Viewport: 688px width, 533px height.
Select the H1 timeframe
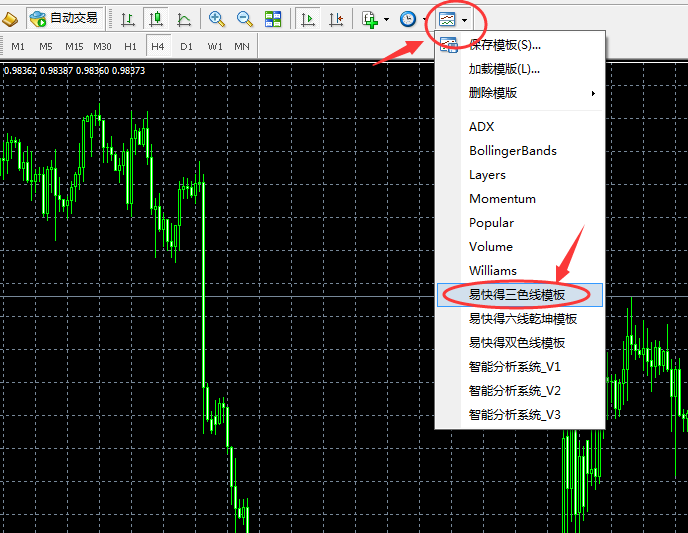coord(130,47)
